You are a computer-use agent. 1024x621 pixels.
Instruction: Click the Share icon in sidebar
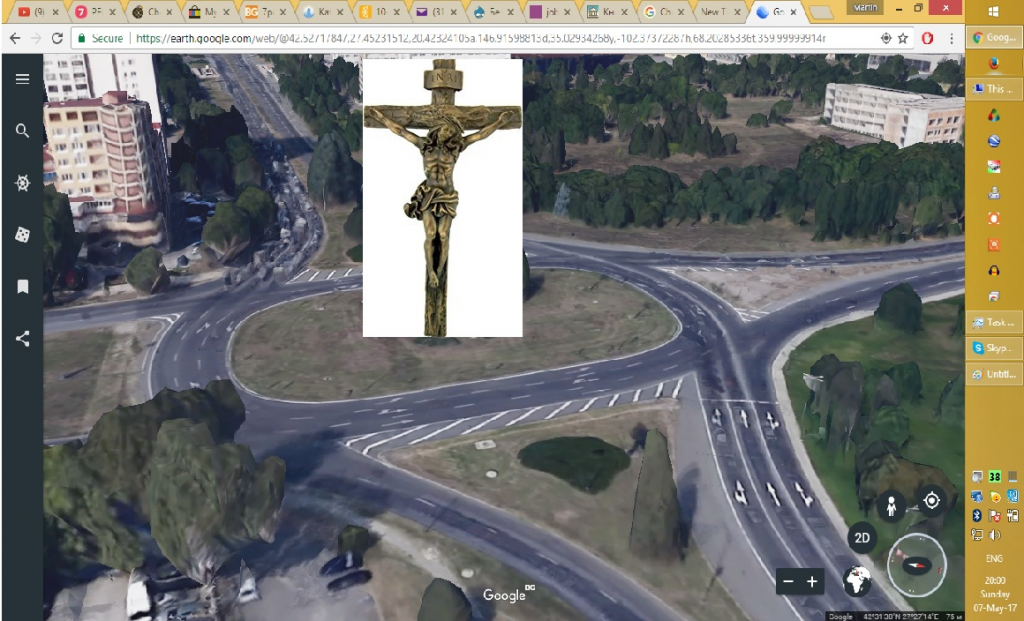[x=22, y=338]
